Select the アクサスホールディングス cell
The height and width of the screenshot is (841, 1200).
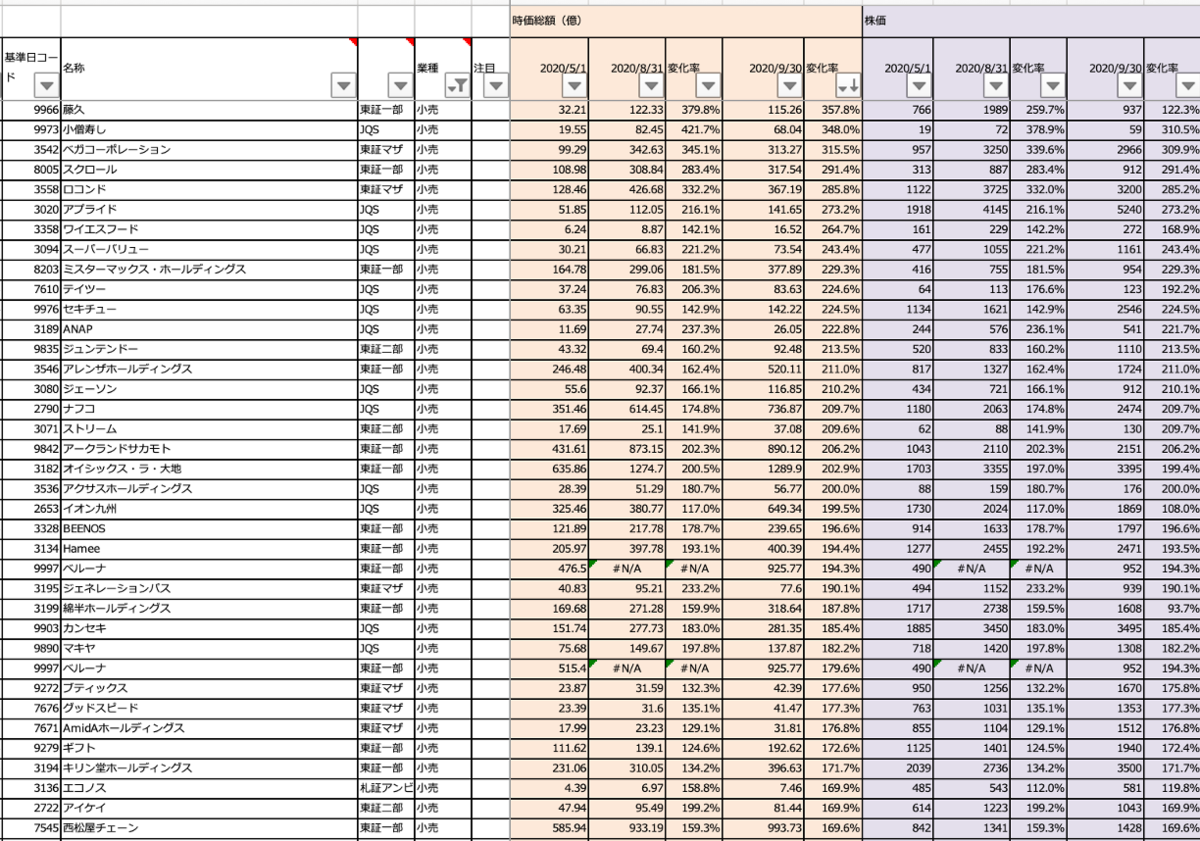[209, 489]
